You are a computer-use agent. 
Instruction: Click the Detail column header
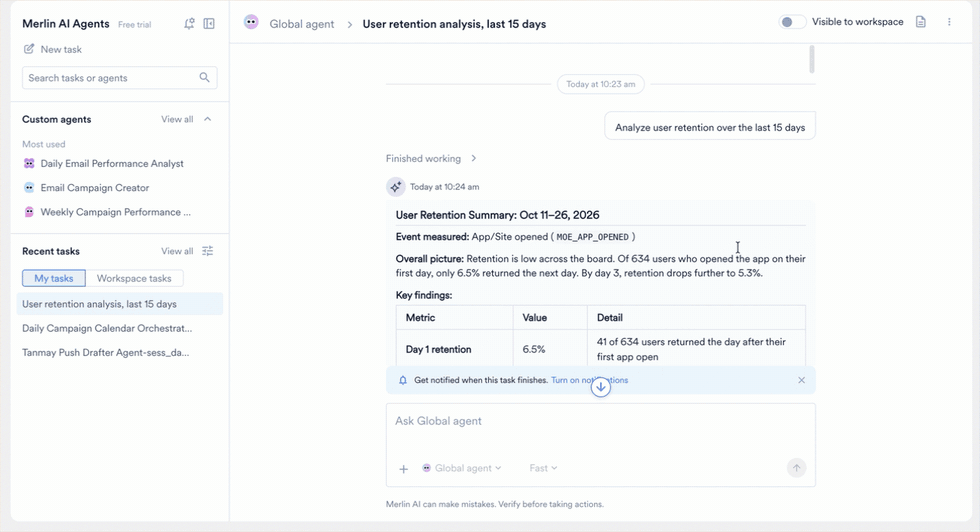point(696,318)
